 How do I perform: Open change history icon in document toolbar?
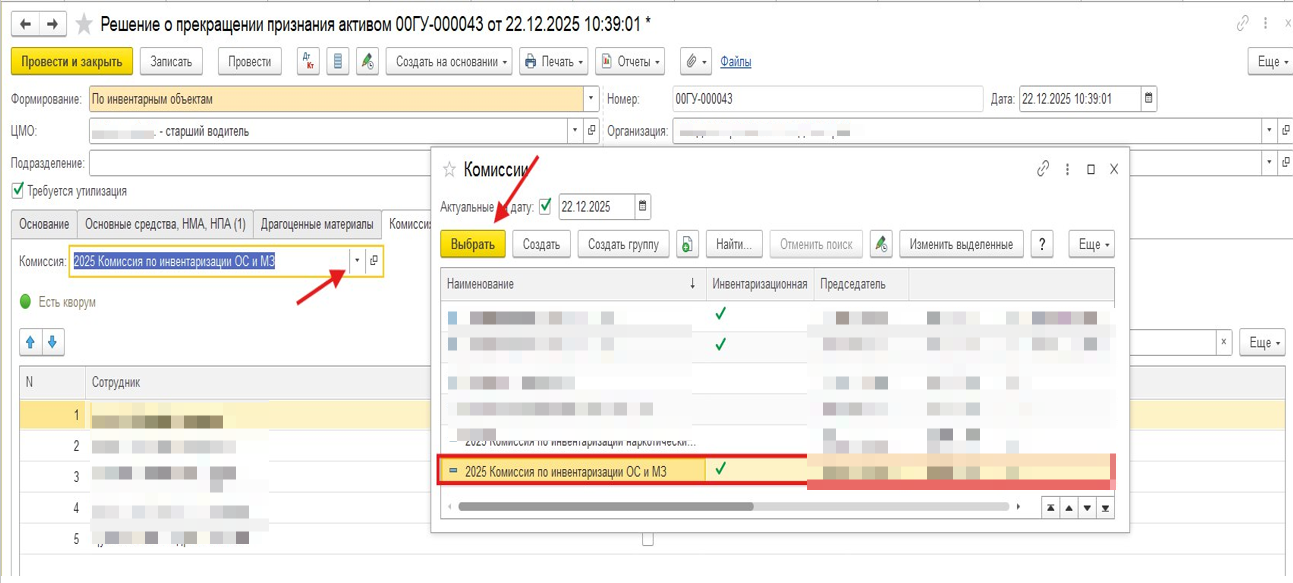(x=368, y=62)
